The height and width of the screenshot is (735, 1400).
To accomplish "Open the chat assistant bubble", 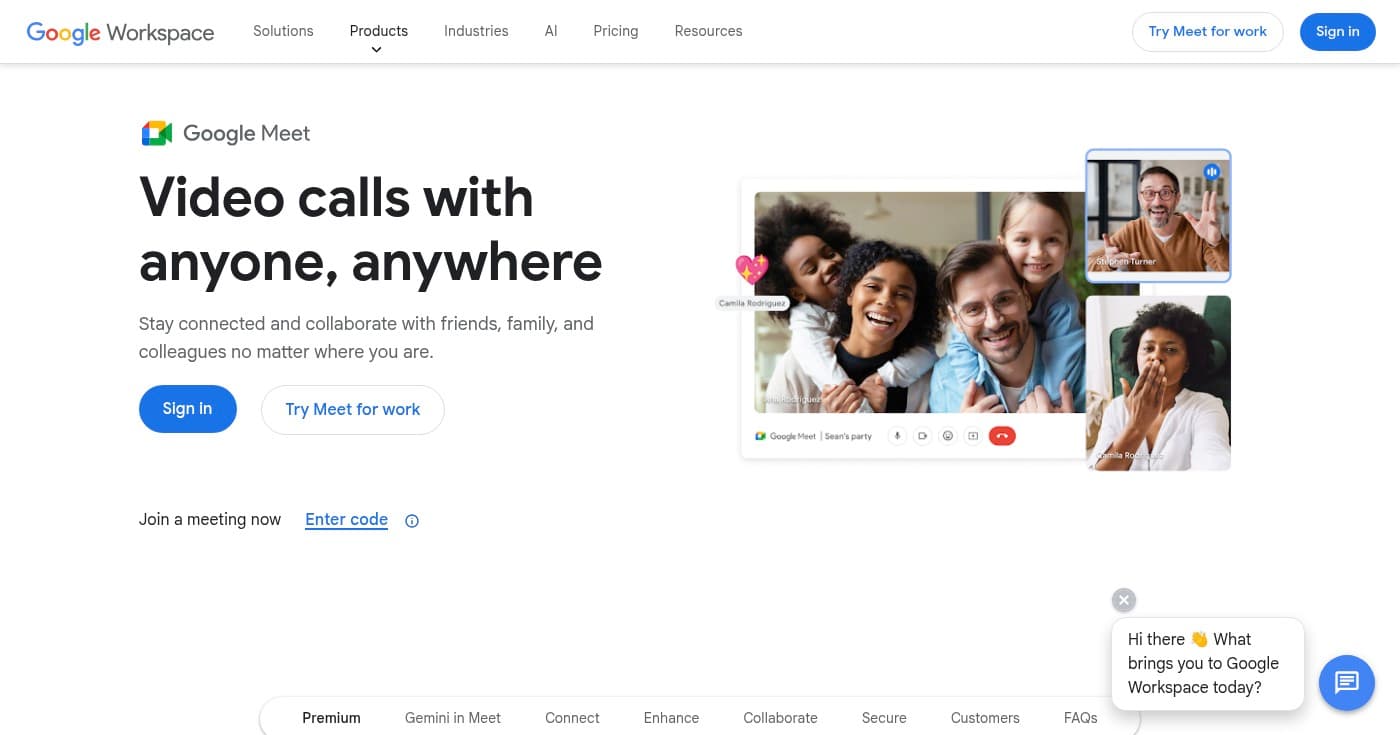I will tap(1347, 683).
